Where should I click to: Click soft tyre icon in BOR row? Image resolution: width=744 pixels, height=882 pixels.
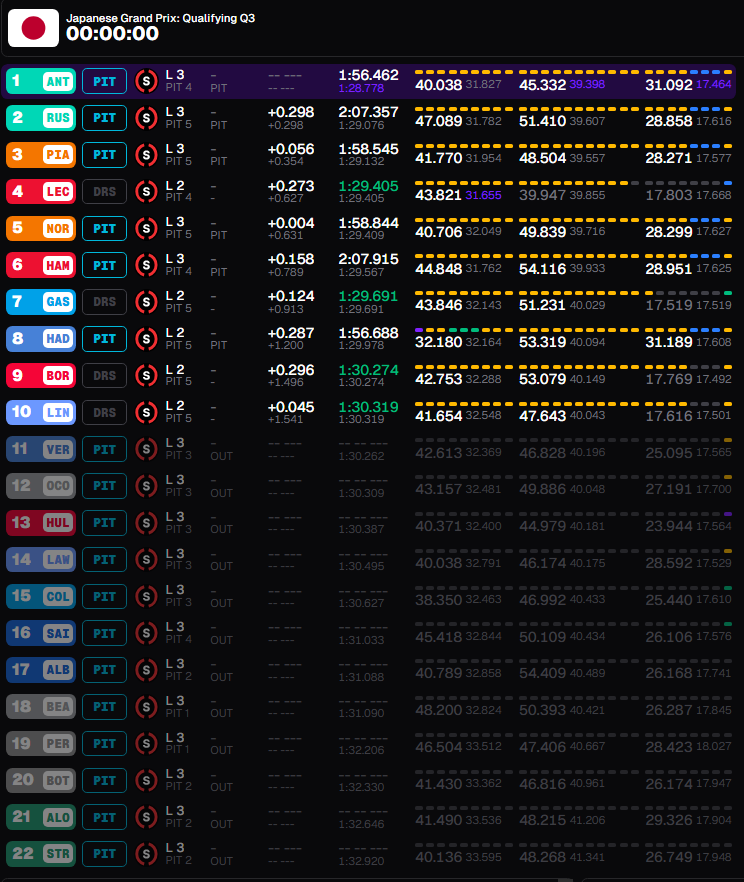[x=146, y=376]
